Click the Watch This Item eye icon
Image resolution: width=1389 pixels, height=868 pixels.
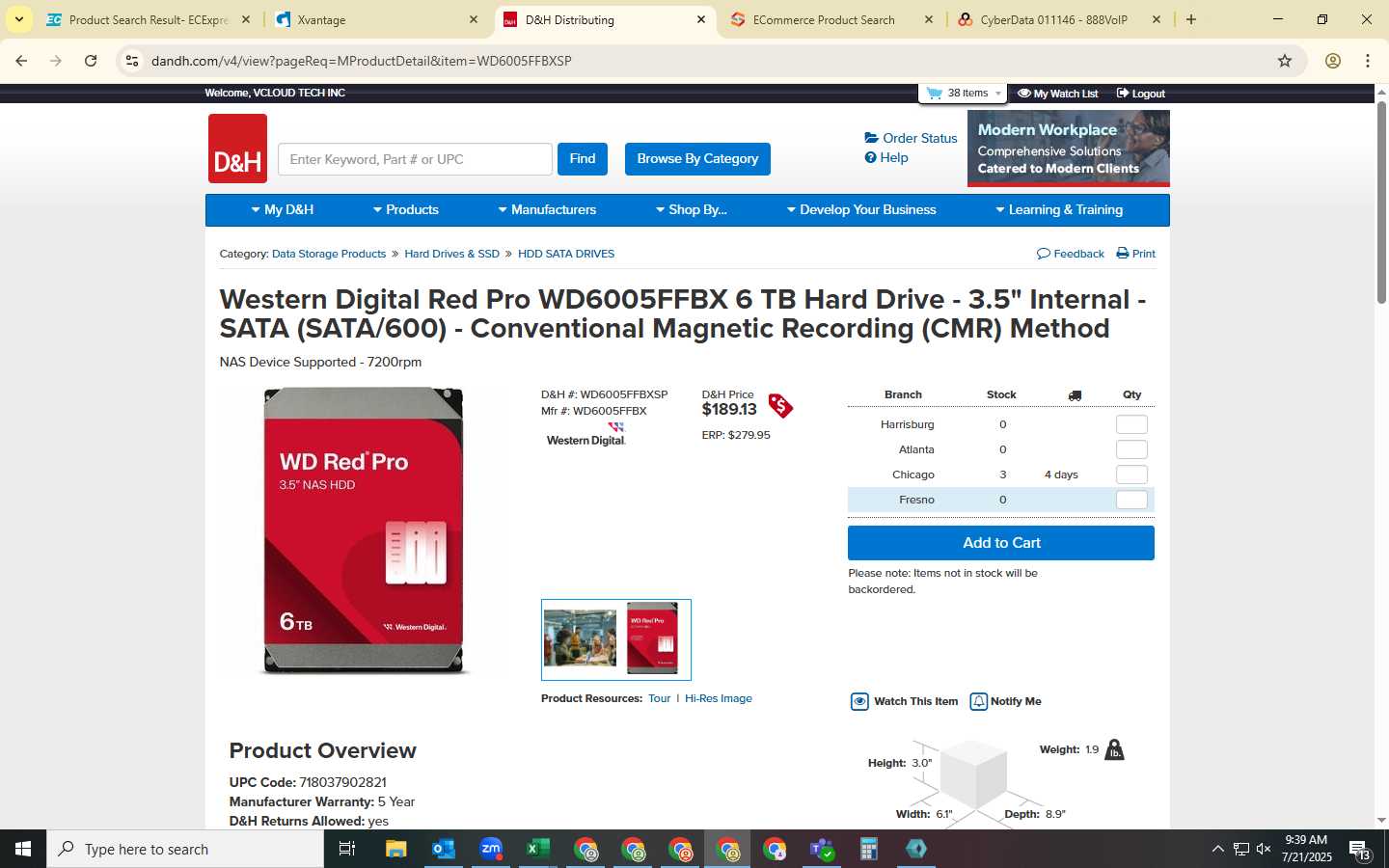859,701
